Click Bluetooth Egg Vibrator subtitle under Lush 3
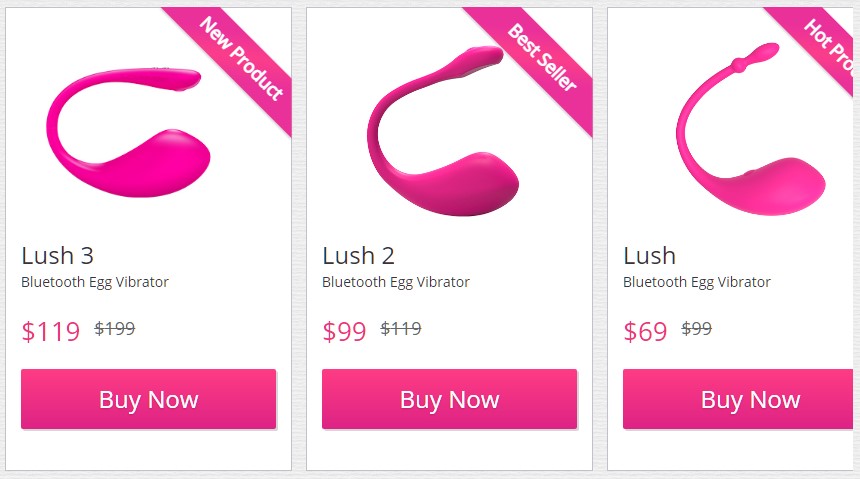This screenshot has width=860, height=479. pyautogui.click(x=95, y=282)
